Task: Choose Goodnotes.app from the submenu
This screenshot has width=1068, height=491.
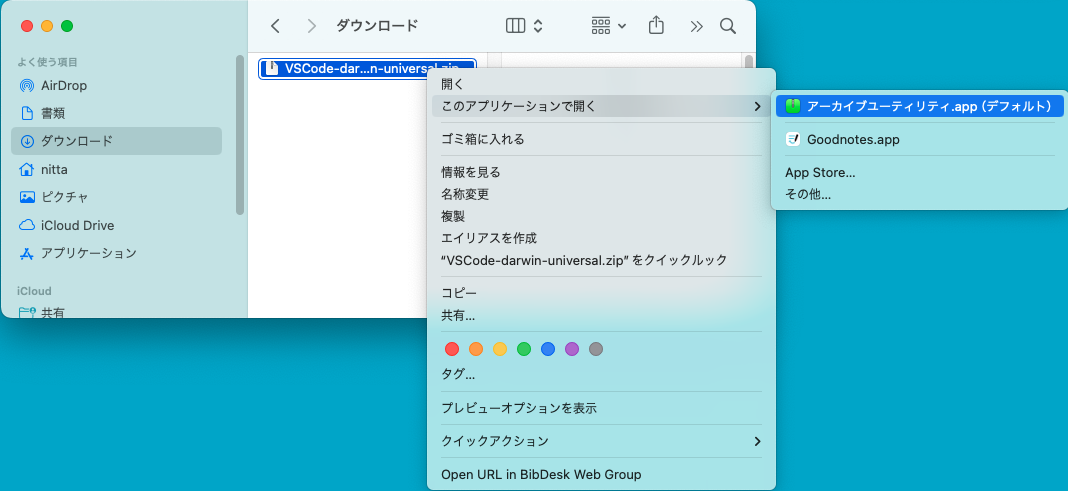Action: [x=852, y=139]
